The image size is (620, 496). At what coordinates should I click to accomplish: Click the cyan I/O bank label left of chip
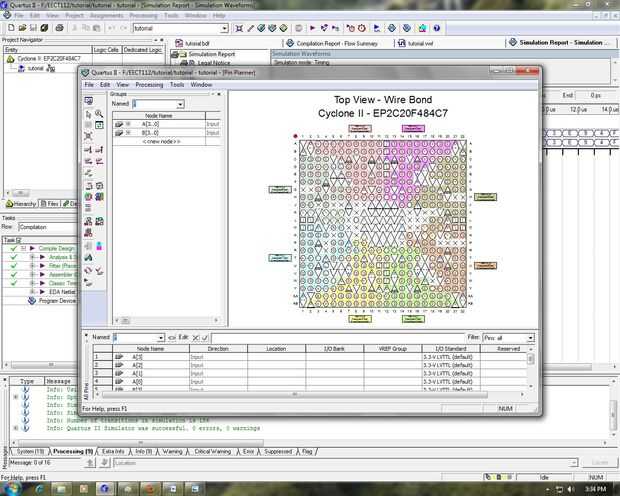(280, 258)
